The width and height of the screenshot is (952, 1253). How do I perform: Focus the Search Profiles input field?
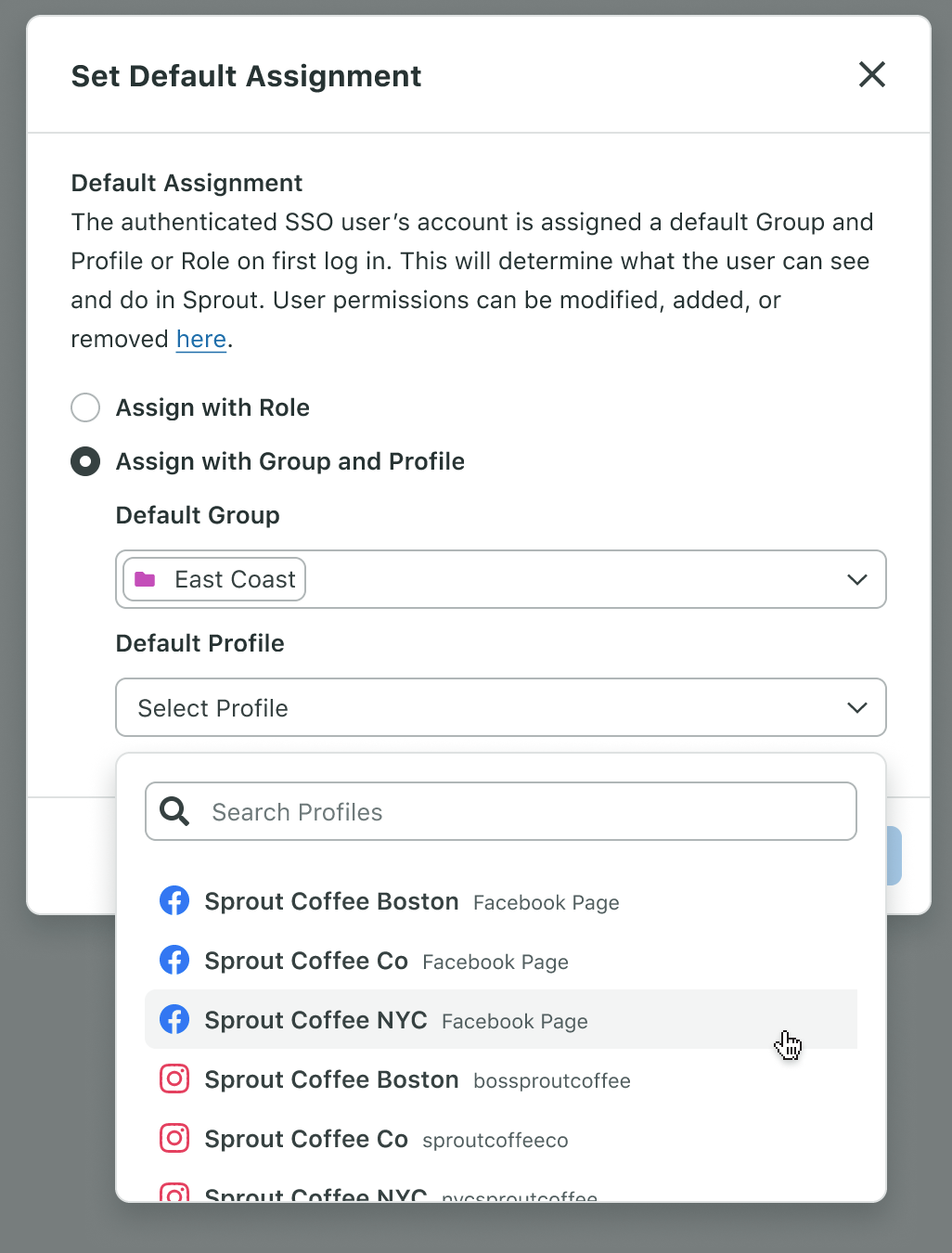(501, 811)
